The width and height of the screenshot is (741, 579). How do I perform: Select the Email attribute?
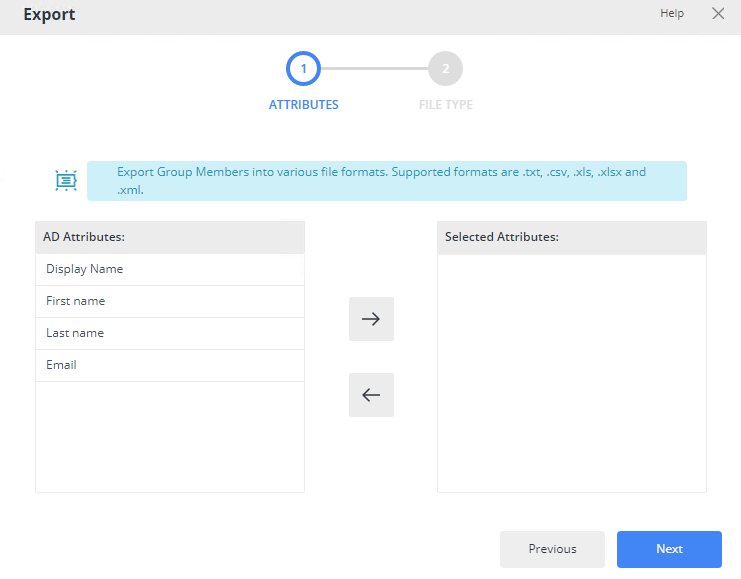click(x=170, y=365)
